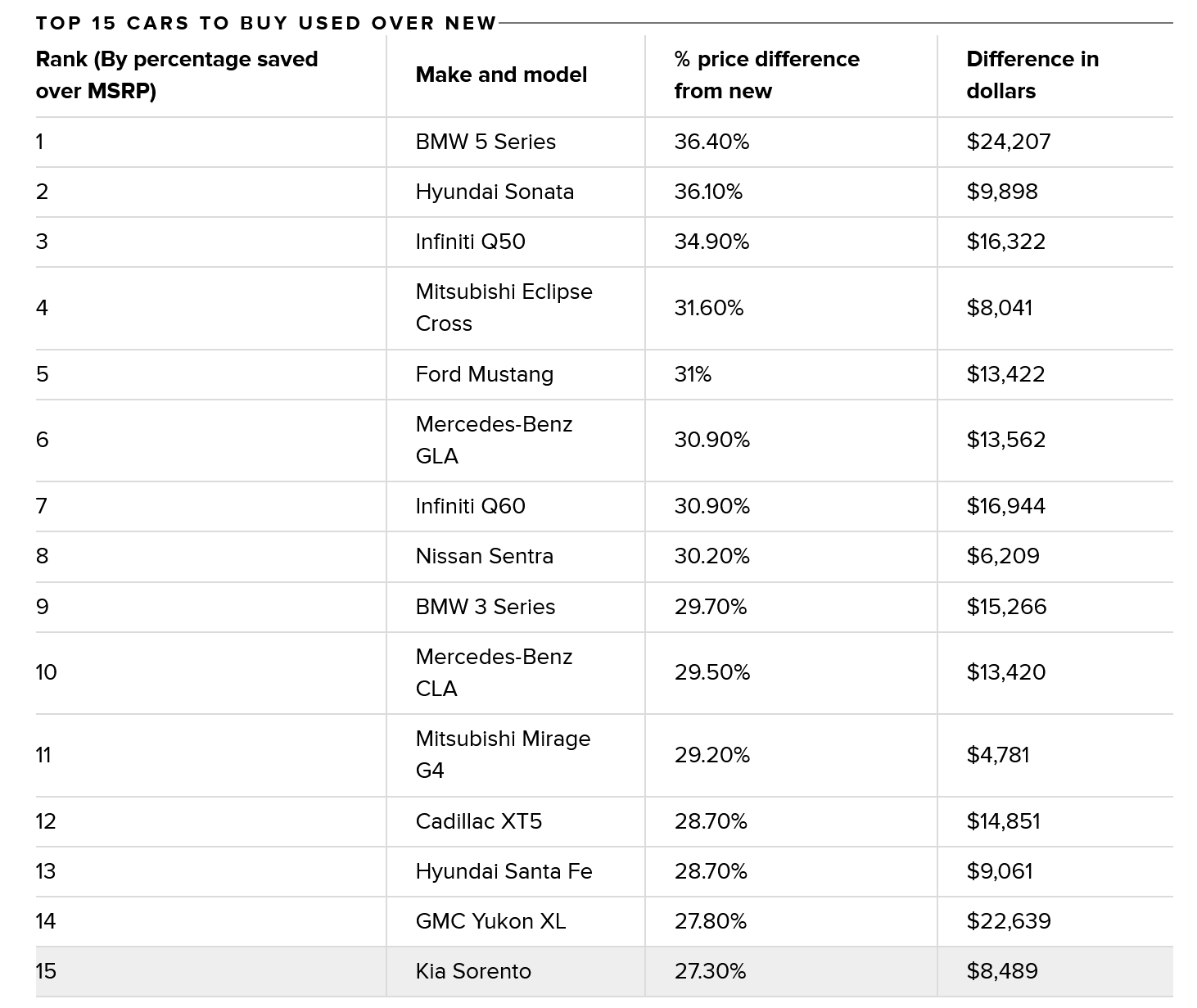Select the Hyundai Sonata cell
The image size is (1197, 1008).
tap(495, 192)
